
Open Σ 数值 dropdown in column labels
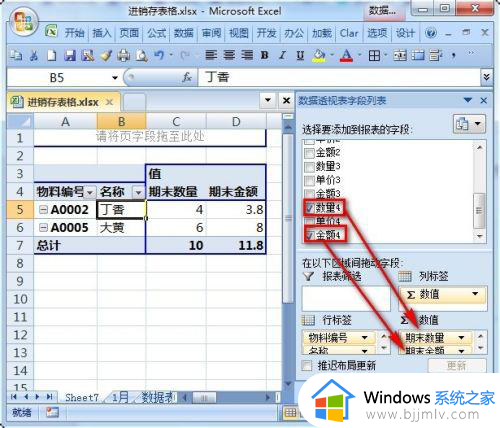pos(475,294)
